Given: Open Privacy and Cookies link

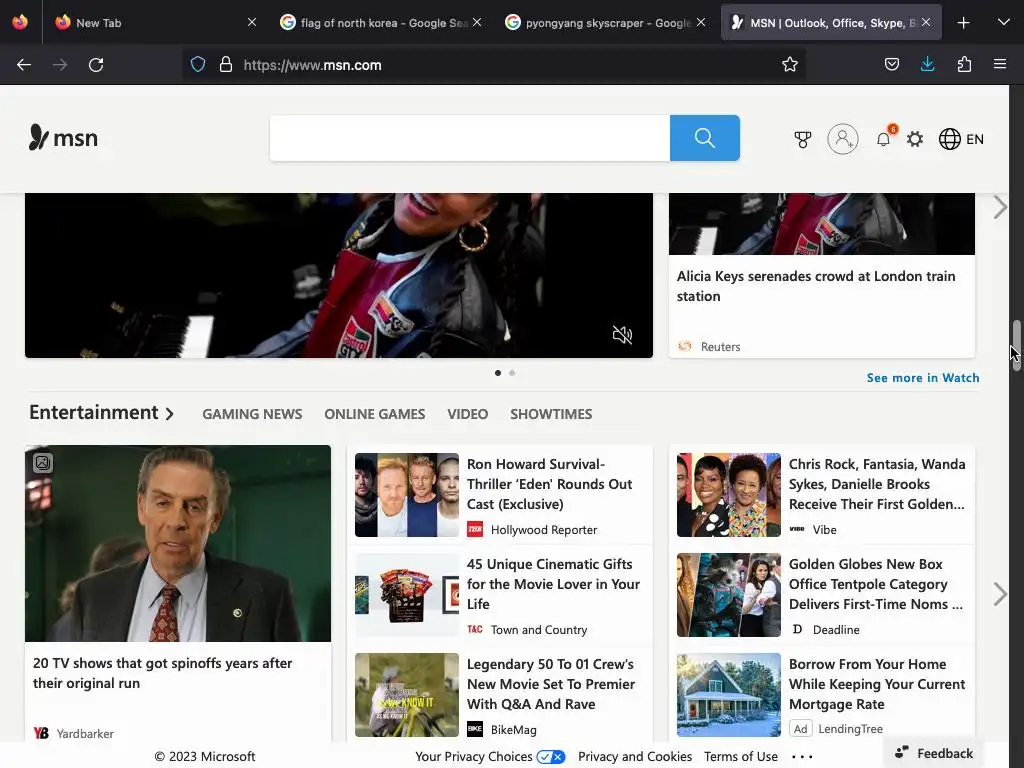Looking at the screenshot, I should pyautogui.click(x=635, y=756).
